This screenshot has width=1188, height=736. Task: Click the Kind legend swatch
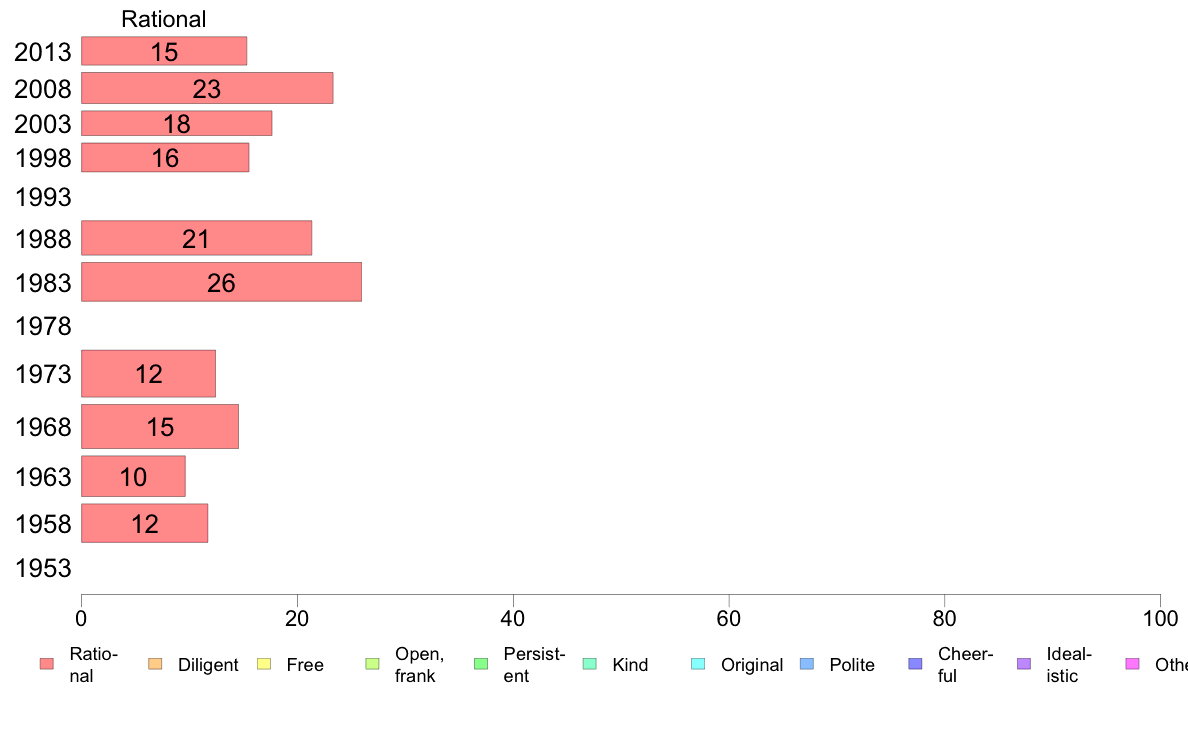[589, 664]
